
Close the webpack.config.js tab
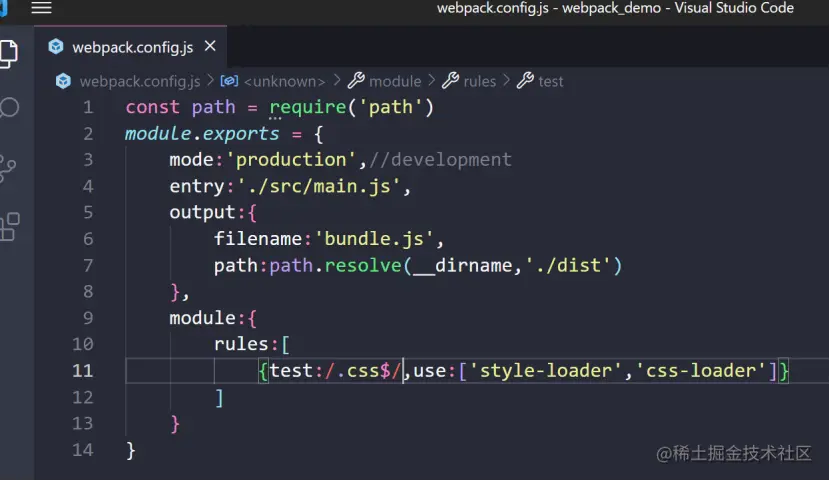coord(210,47)
